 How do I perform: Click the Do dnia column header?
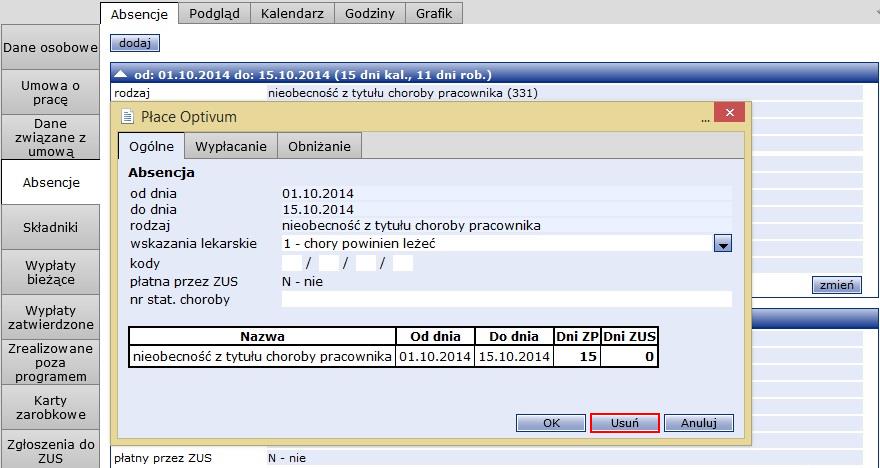pyautogui.click(x=514, y=337)
